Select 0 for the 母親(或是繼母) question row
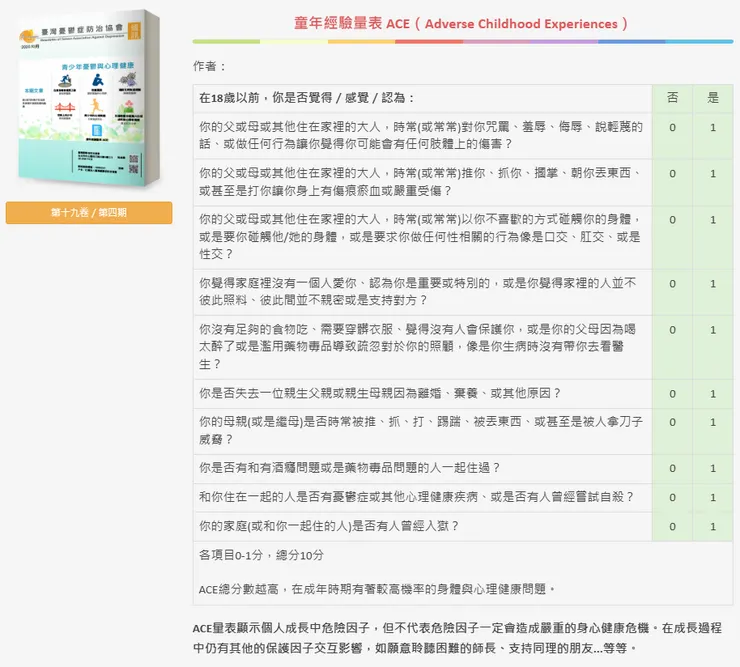The width and height of the screenshot is (740, 667). (x=673, y=422)
